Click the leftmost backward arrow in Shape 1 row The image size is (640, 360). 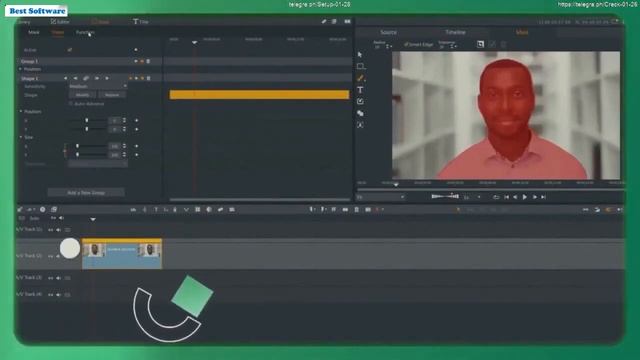pos(65,78)
